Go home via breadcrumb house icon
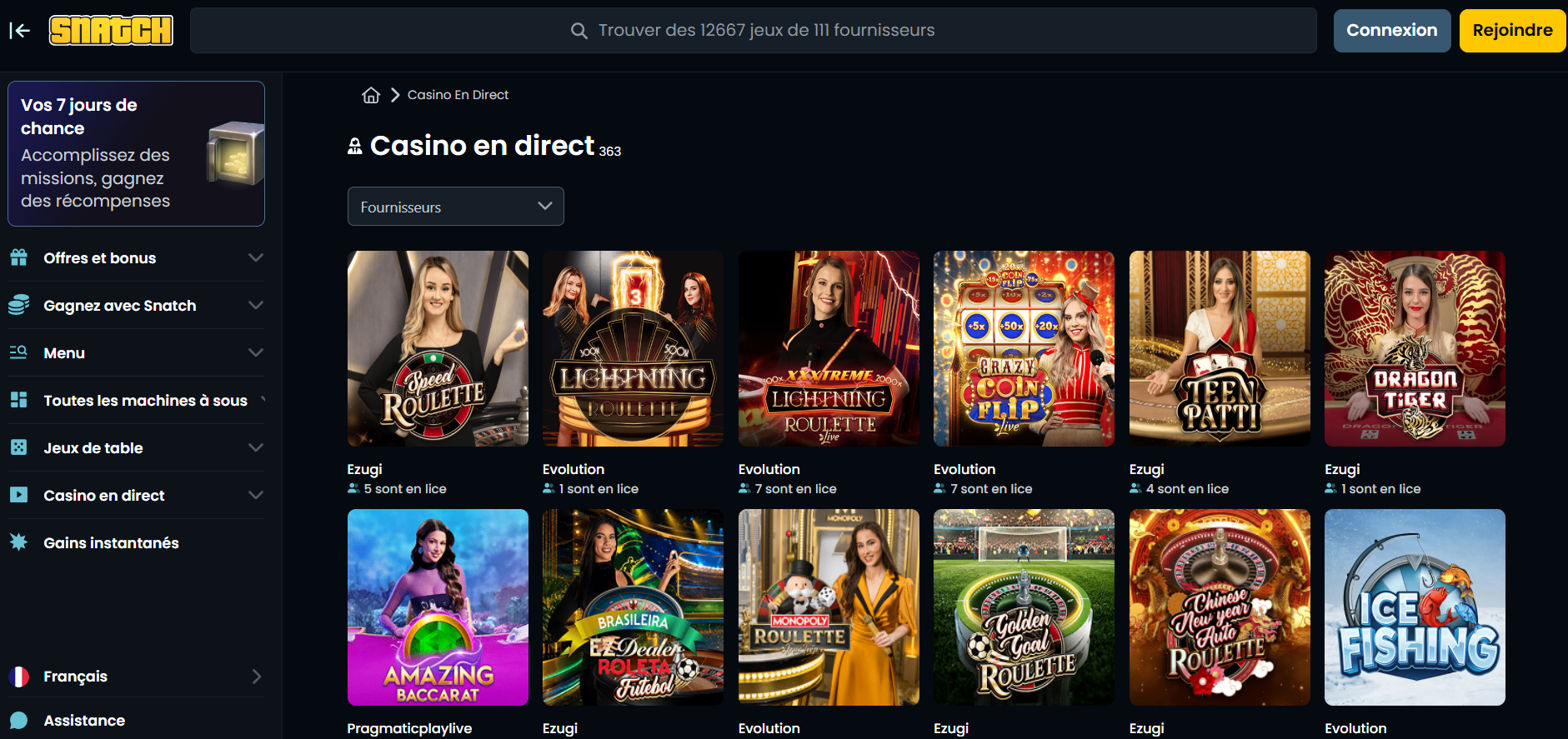 pyautogui.click(x=371, y=95)
